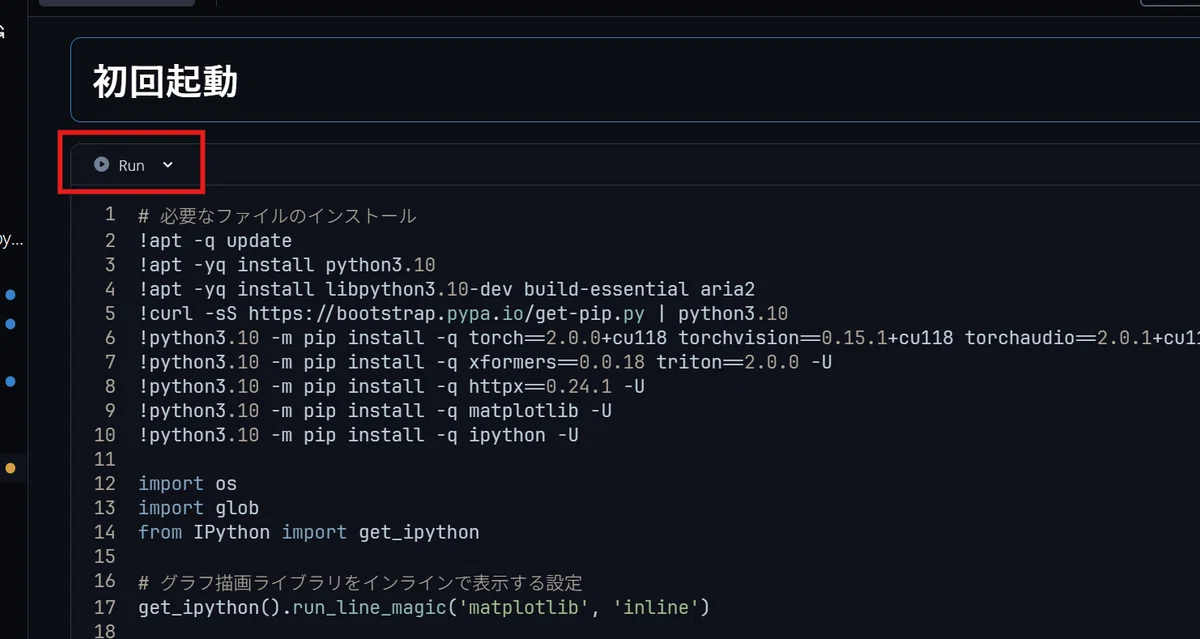The width and height of the screenshot is (1200, 639).
Task: Run the code cell with the Run button
Action: [x=119, y=165]
